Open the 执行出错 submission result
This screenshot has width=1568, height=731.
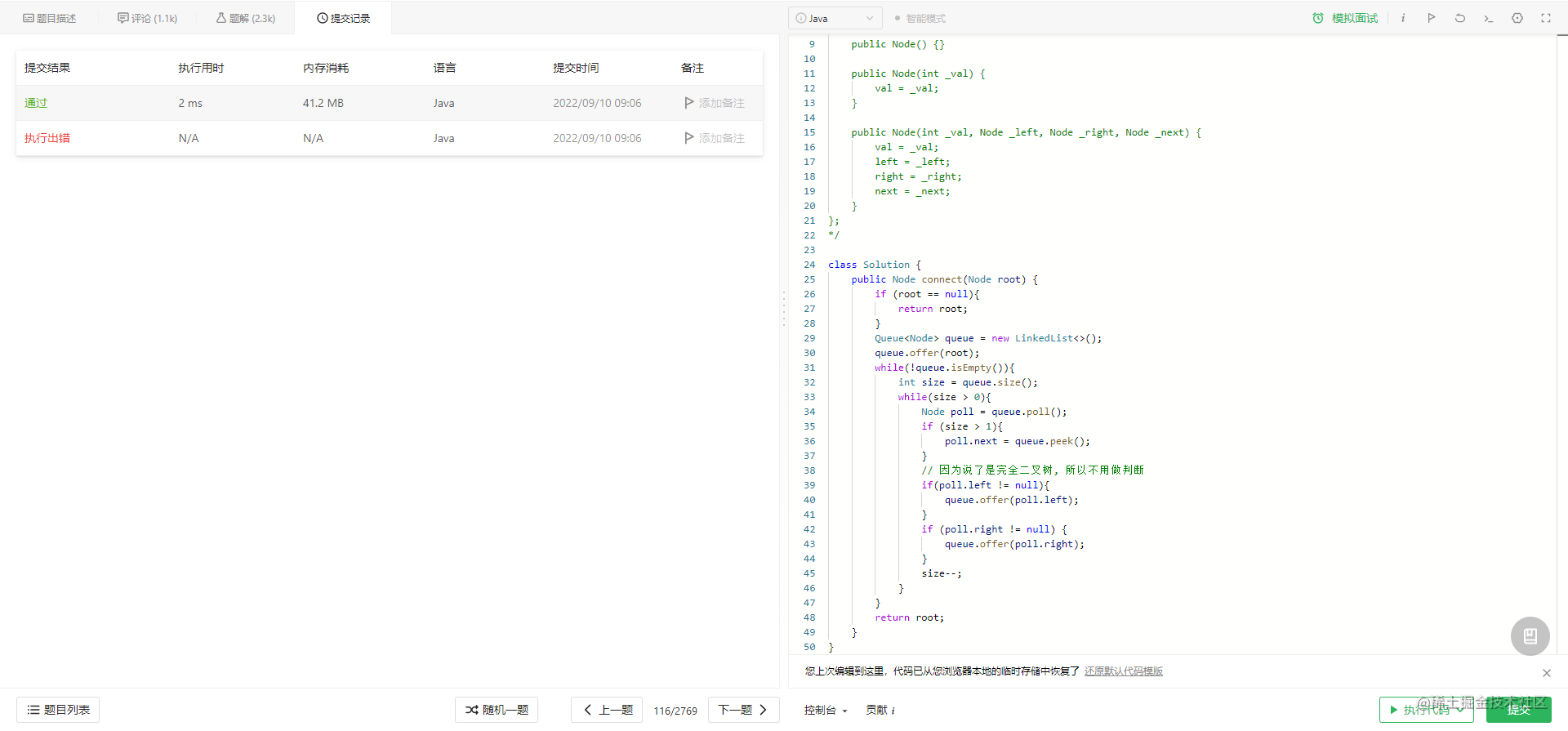(x=47, y=138)
